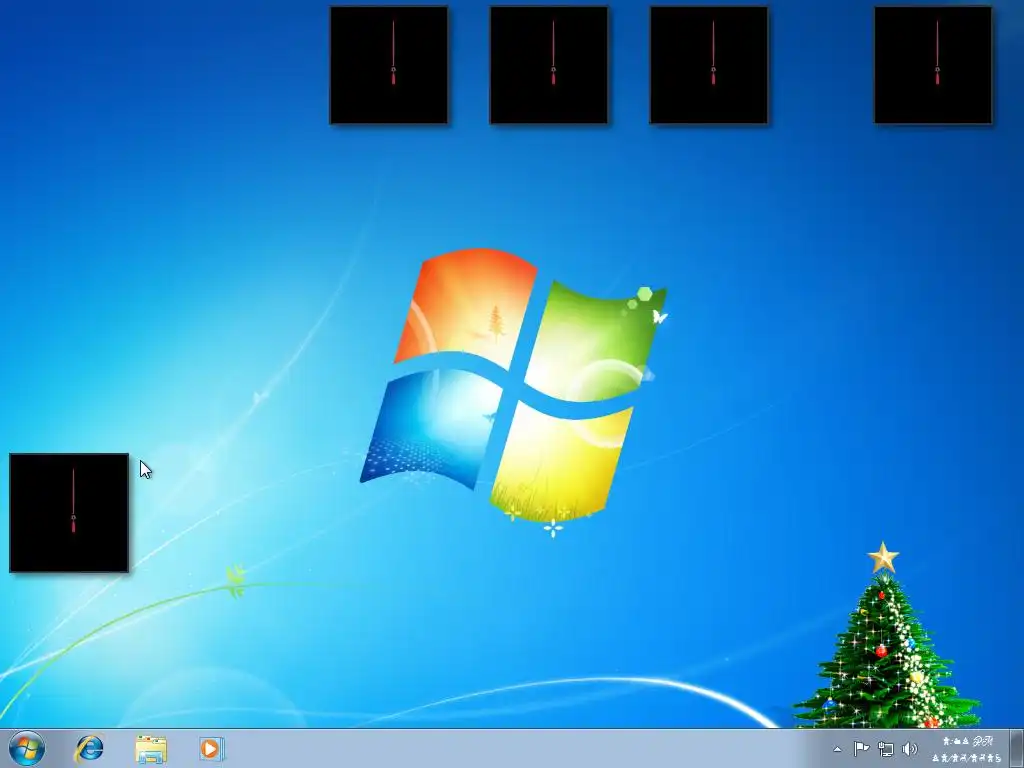
Task: Open the Action Center flag icon
Action: 861,748
